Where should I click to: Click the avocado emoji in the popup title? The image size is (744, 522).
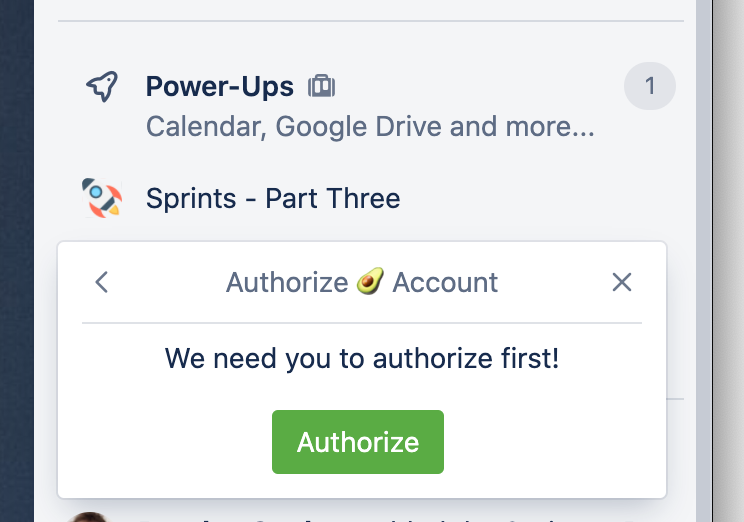(x=370, y=281)
